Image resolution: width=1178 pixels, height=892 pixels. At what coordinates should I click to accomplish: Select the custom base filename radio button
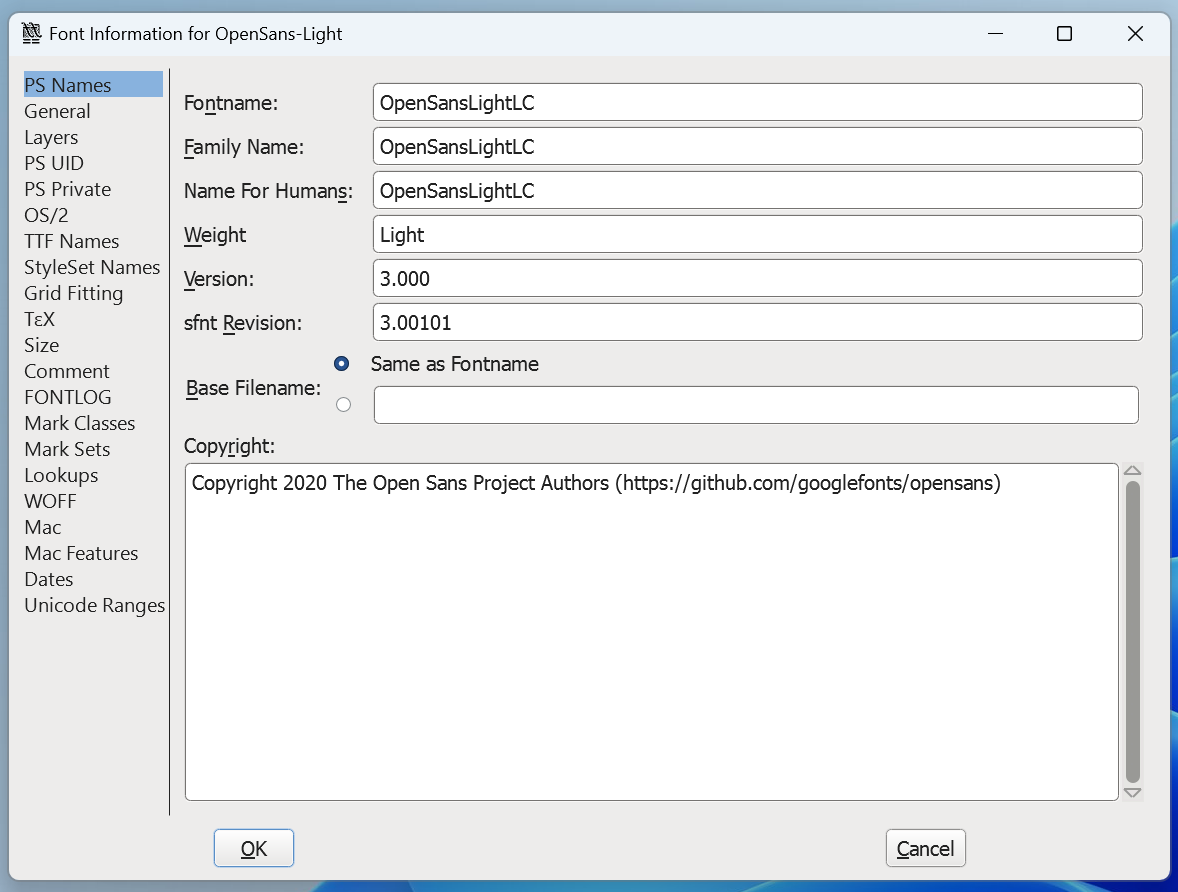[x=343, y=405]
